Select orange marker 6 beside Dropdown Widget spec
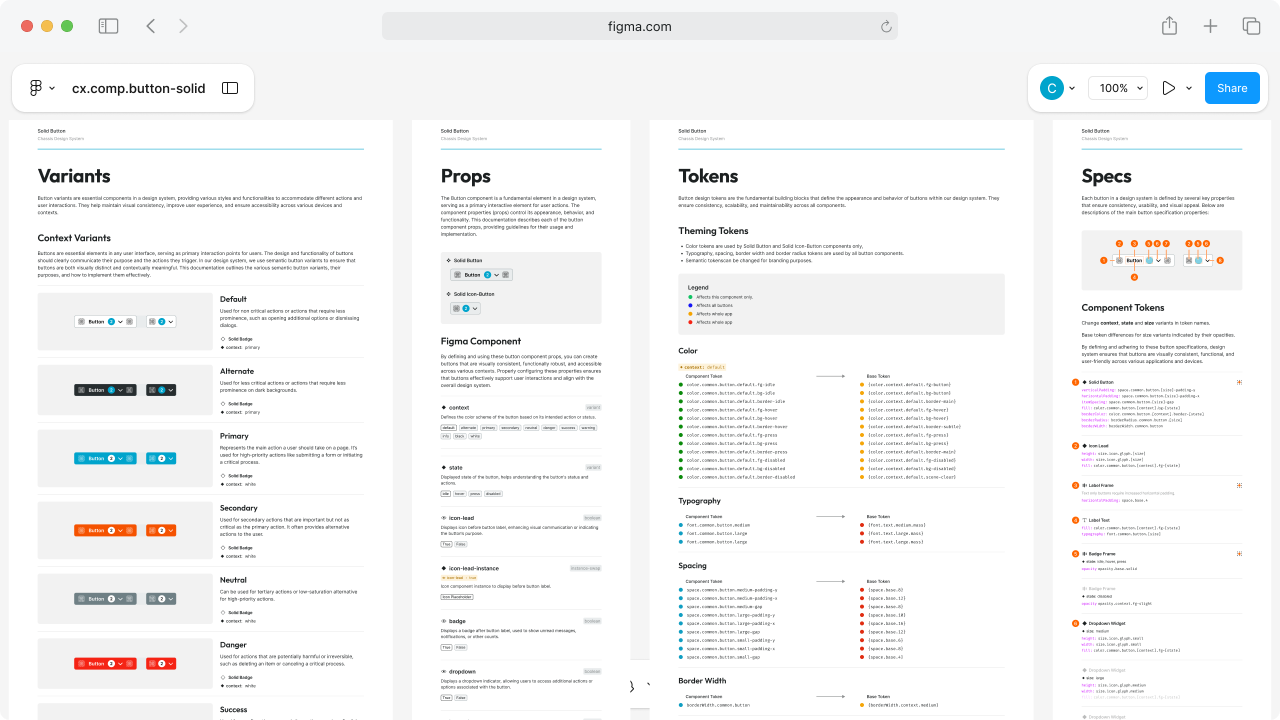Image resolution: width=1280 pixels, height=720 pixels. [1076, 623]
